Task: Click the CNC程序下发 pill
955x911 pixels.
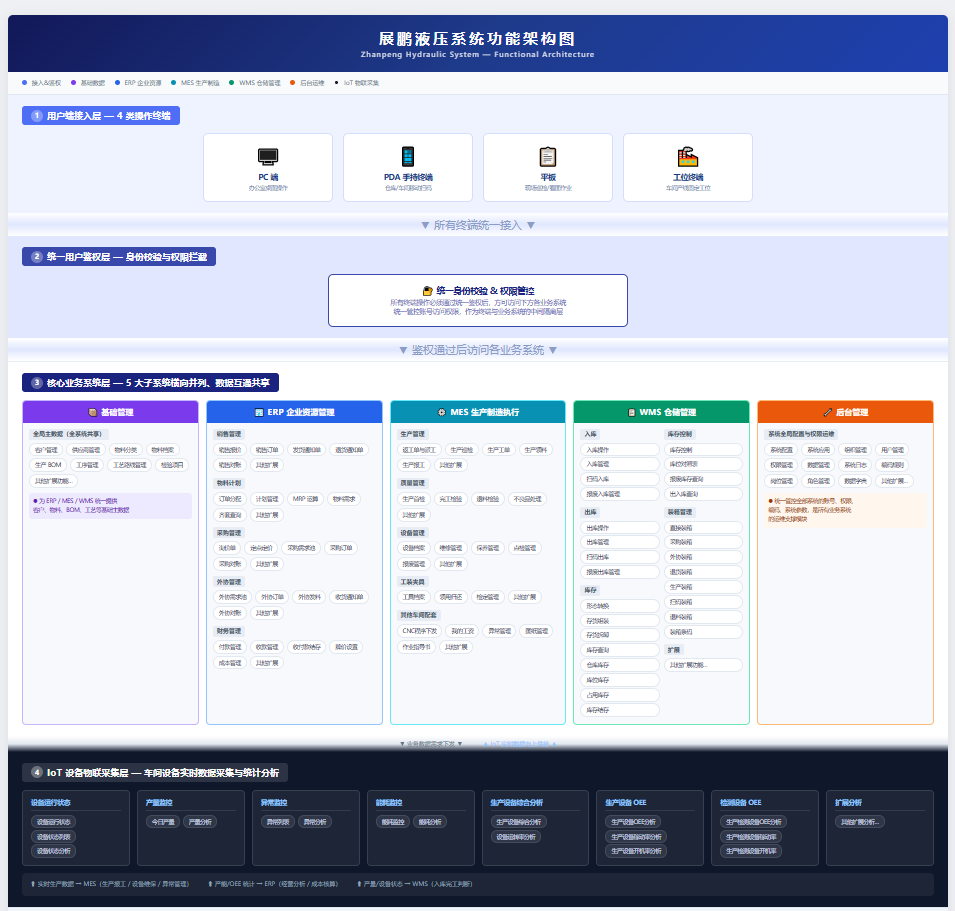Action: pos(419,631)
